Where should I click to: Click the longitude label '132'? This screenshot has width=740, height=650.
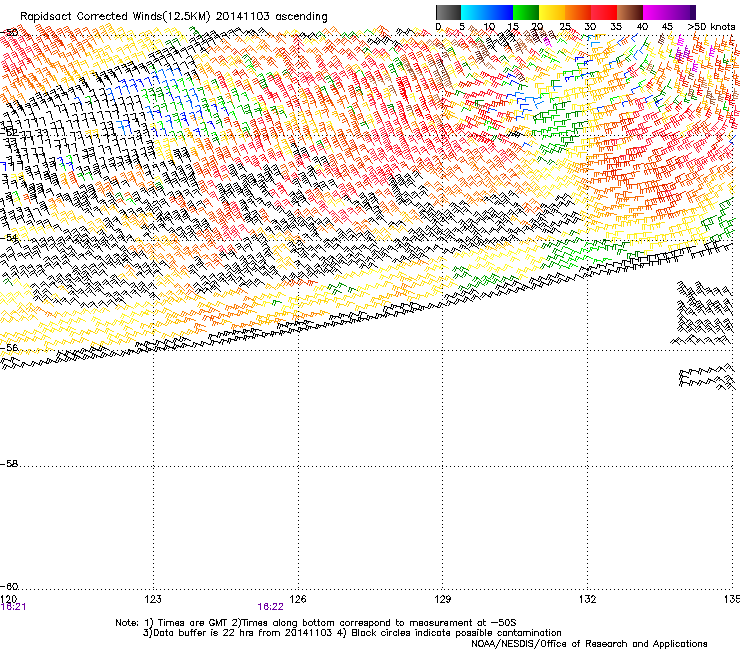coord(588,599)
